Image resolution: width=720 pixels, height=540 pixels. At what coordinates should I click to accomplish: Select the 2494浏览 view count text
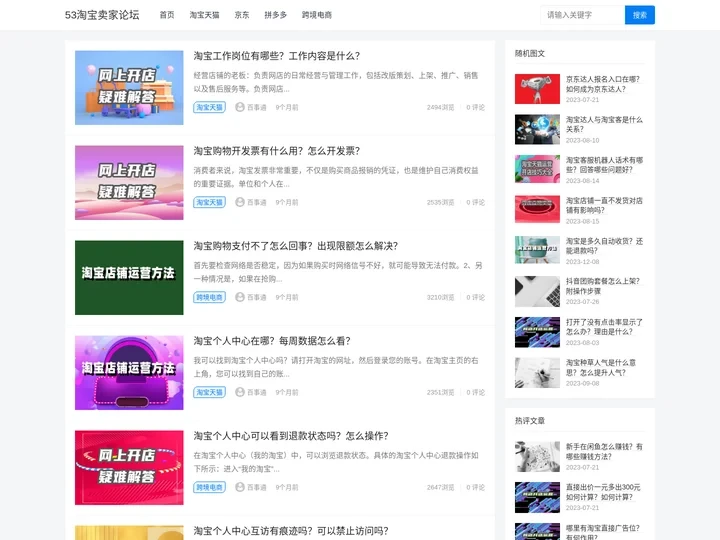(440, 107)
